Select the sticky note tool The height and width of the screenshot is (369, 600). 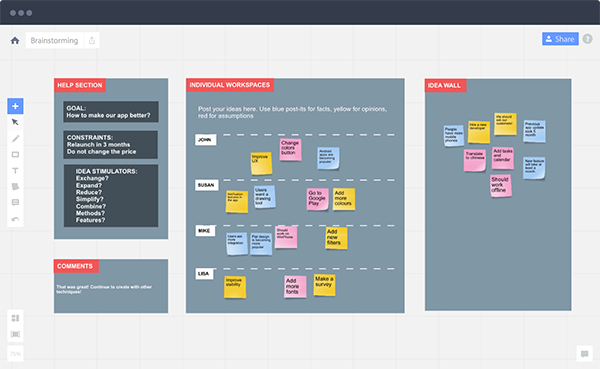pyautogui.click(x=15, y=186)
